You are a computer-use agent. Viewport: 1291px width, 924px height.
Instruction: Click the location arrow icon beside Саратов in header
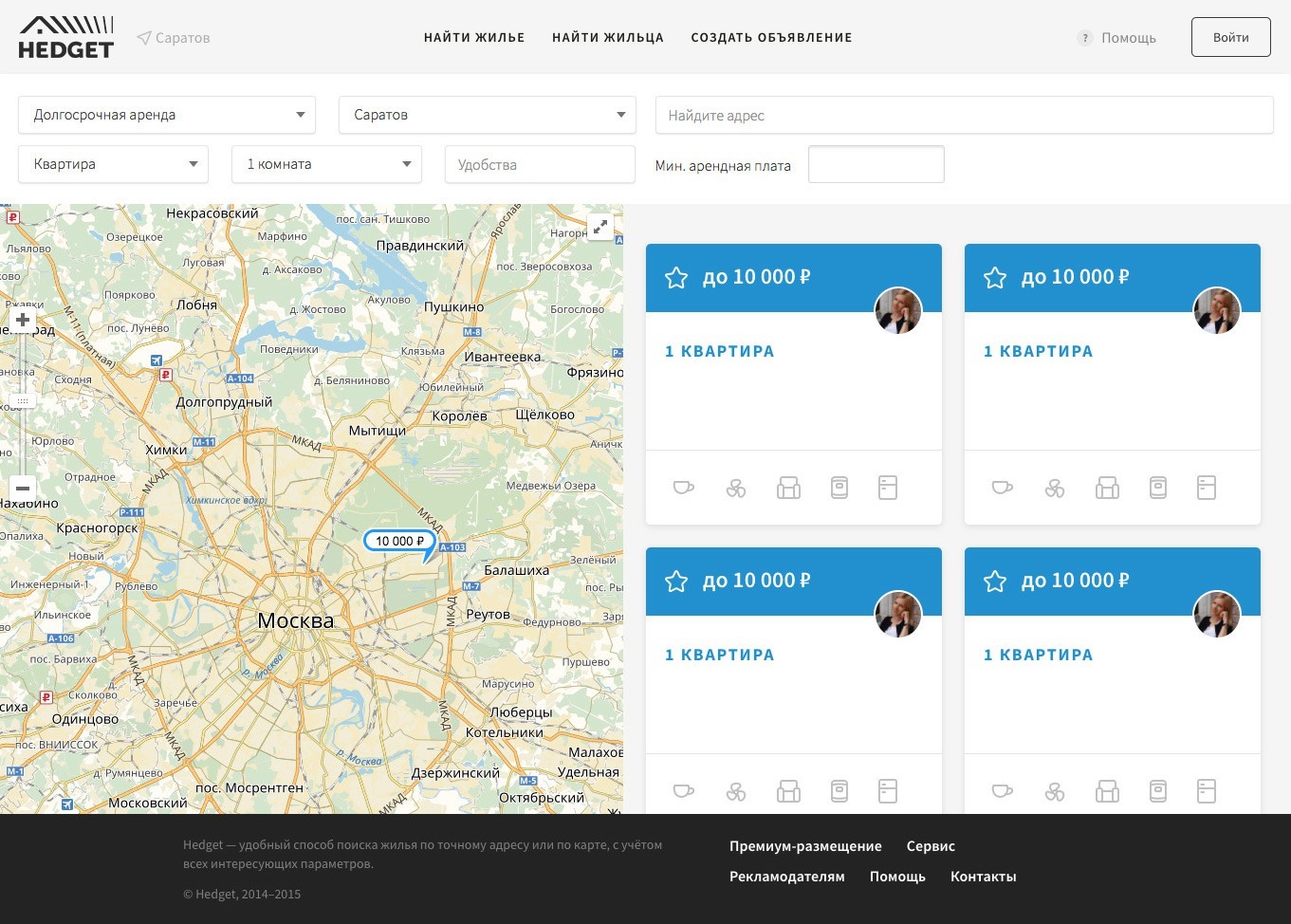tap(144, 38)
